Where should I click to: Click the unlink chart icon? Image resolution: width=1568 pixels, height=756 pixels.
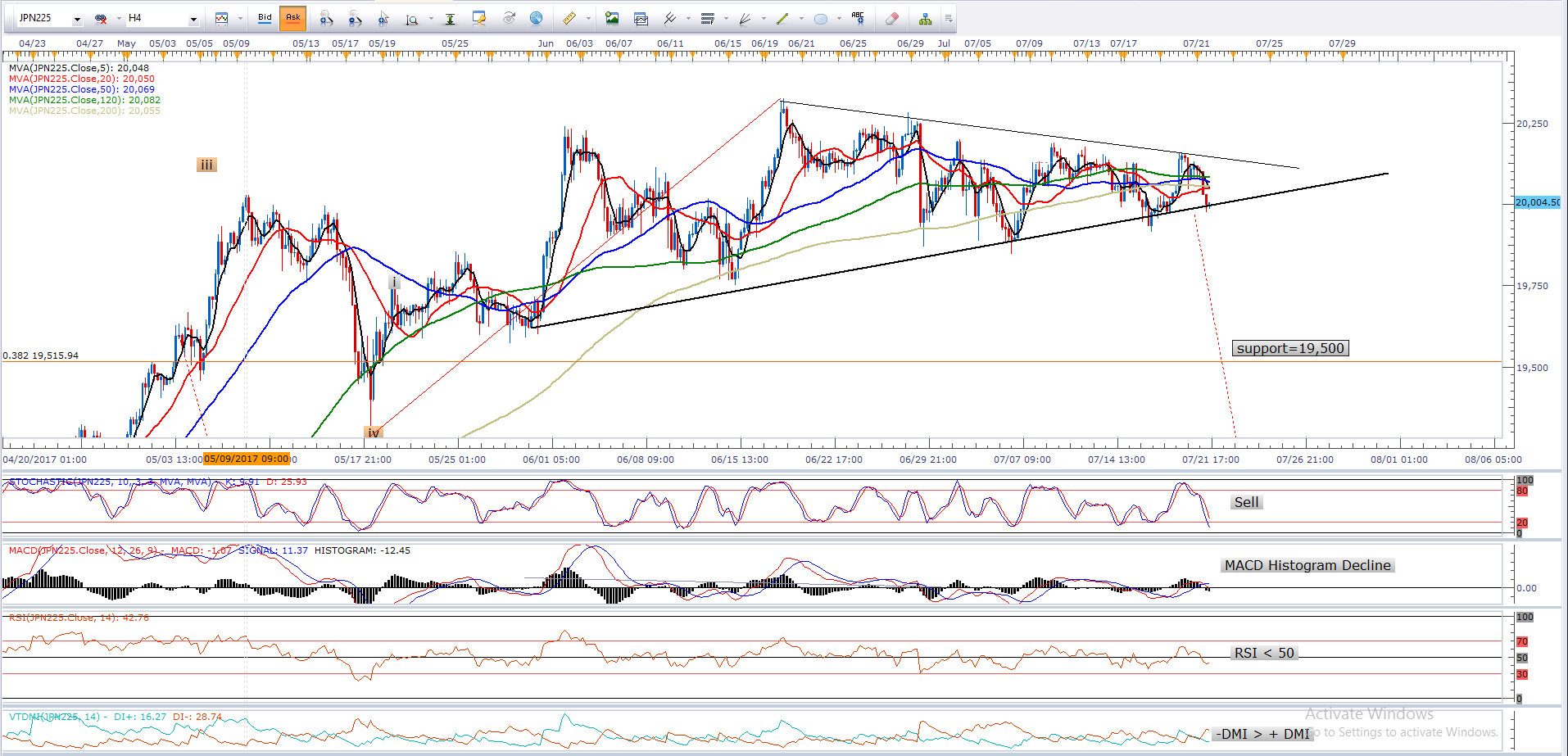pos(101,18)
